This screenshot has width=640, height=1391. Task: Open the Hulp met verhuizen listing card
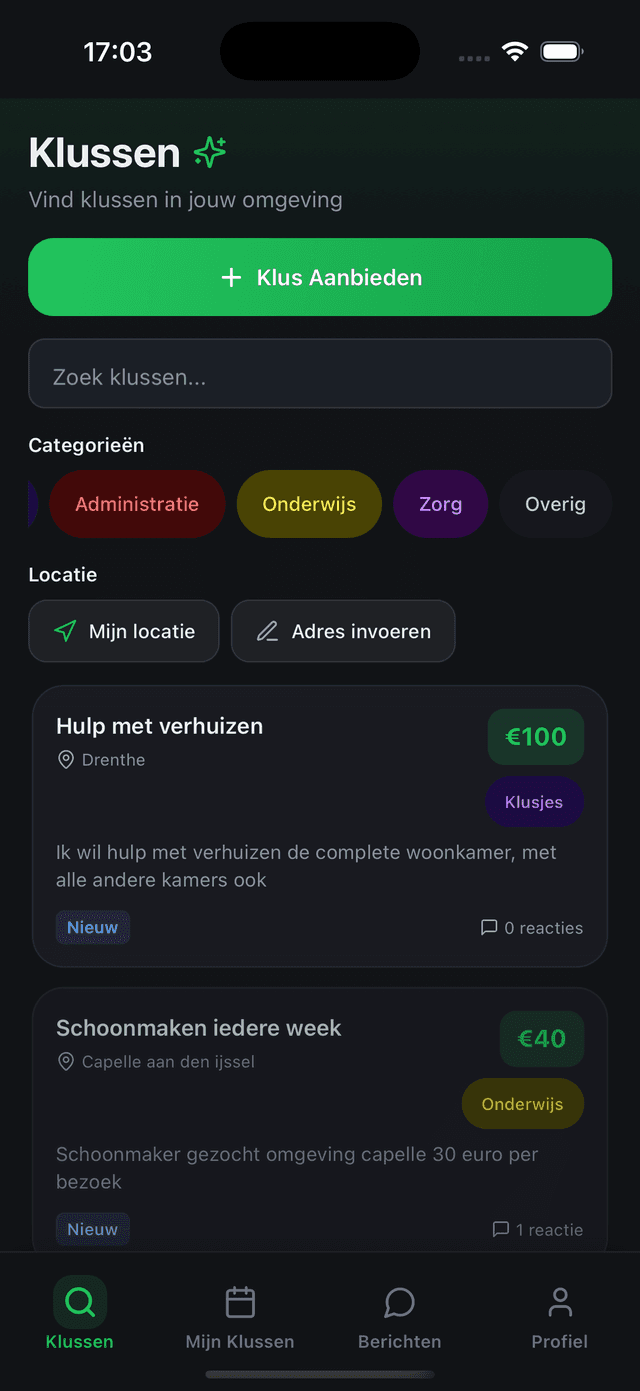pos(320,826)
